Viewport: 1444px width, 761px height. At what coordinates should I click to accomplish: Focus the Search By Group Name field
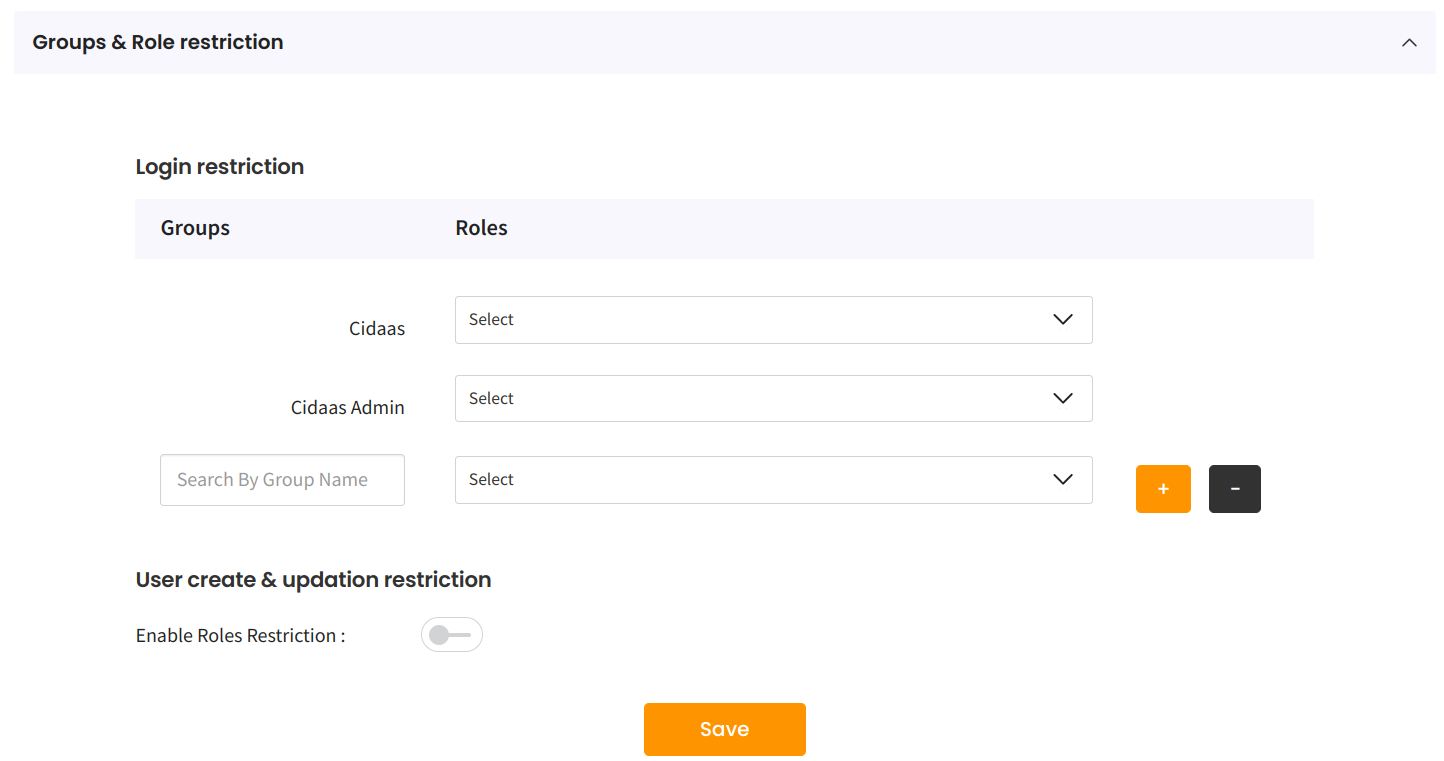282,480
